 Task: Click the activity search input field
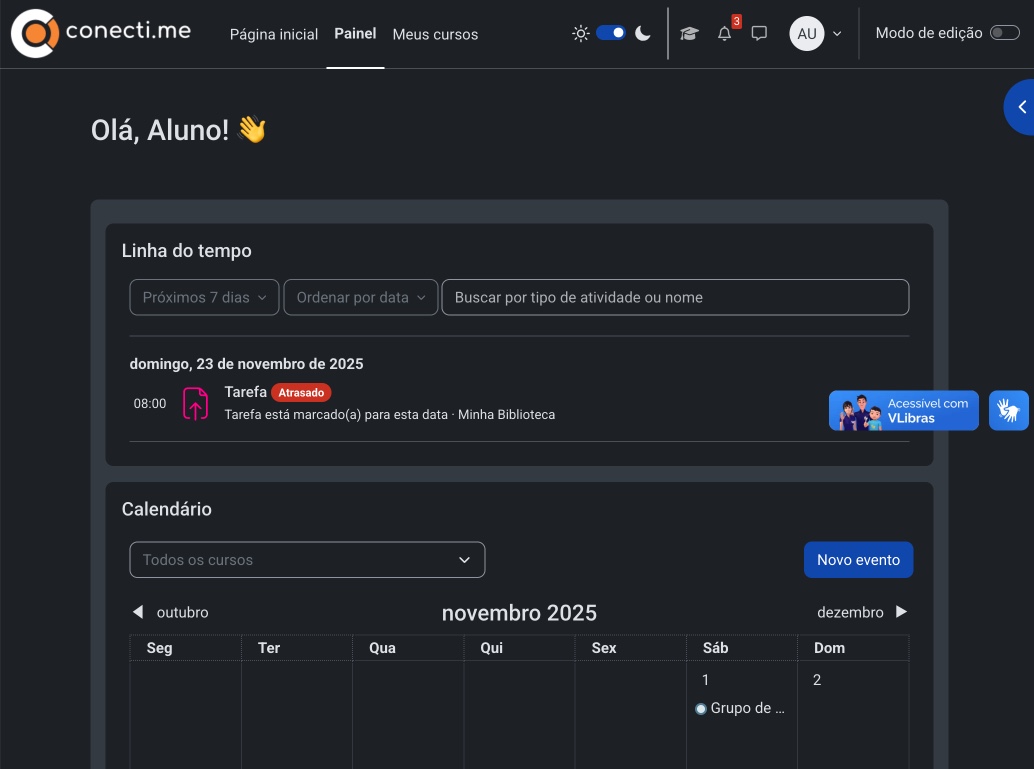click(675, 297)
